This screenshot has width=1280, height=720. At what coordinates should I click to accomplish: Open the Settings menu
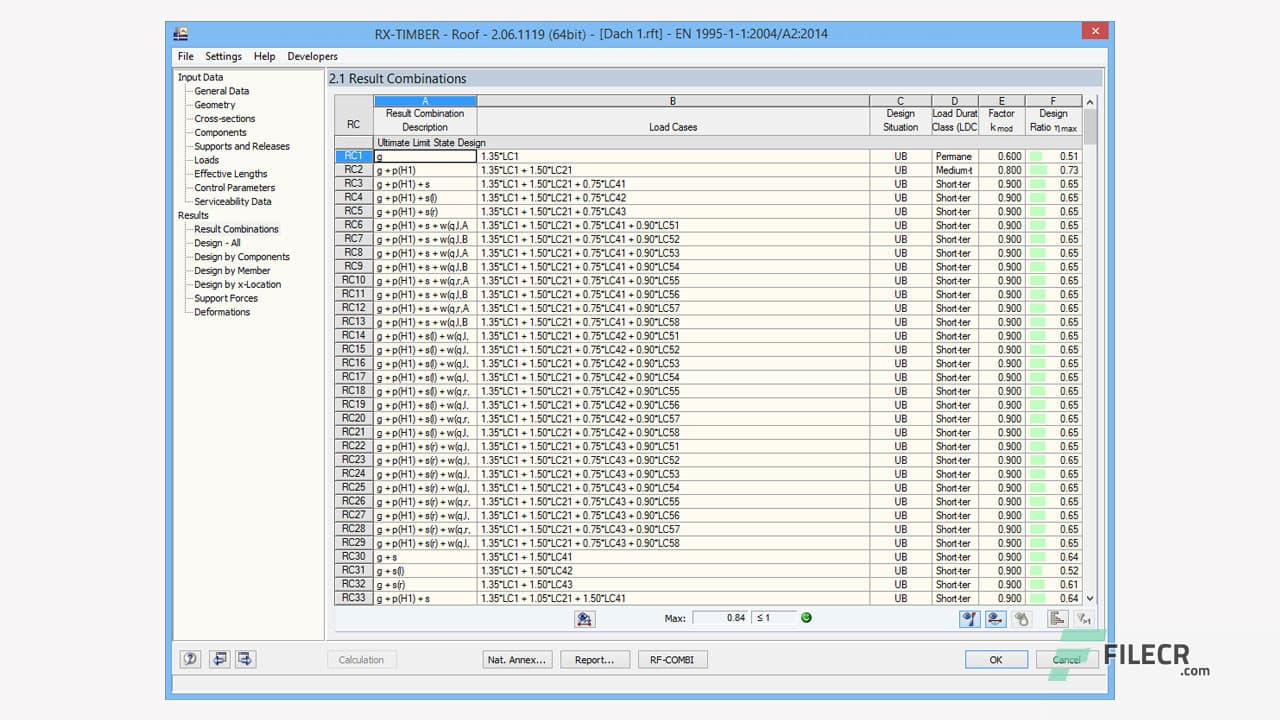pos(223,56)
